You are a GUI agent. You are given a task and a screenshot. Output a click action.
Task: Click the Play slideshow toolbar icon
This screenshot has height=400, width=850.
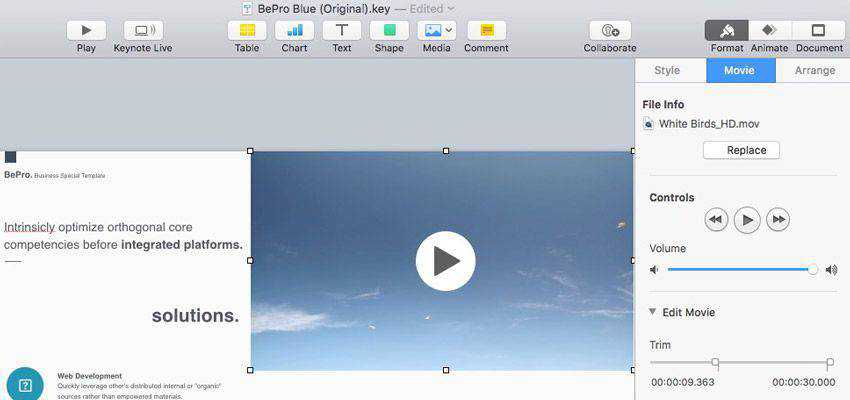[x=86, y=31]
